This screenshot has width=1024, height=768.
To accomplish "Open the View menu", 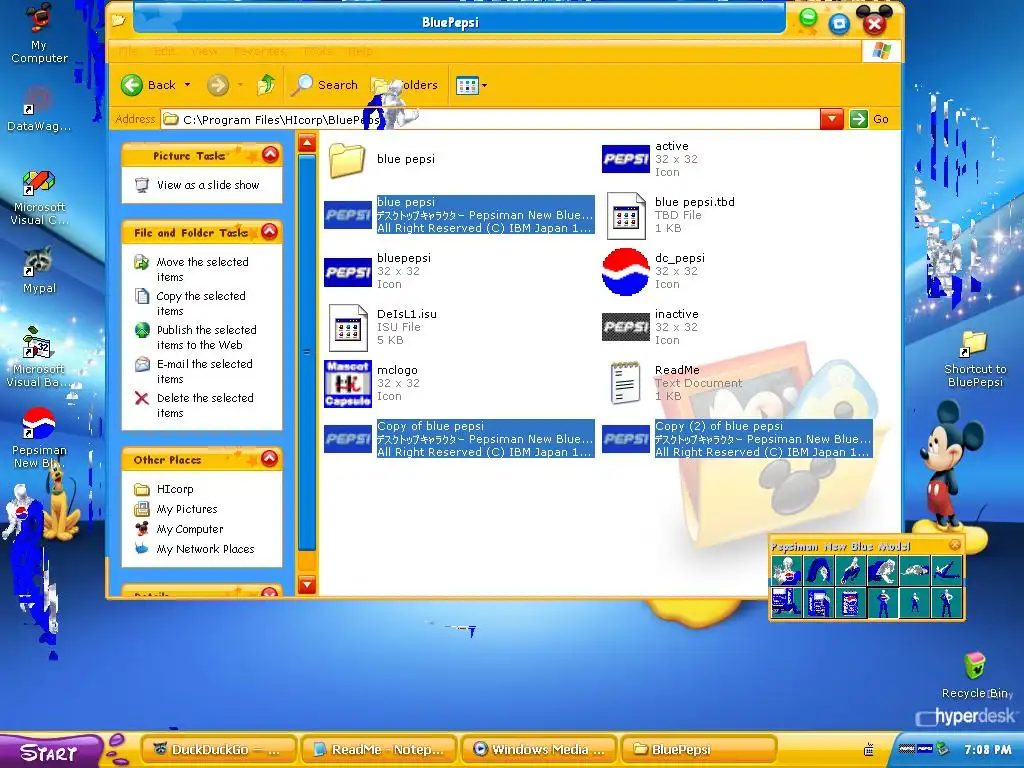I will (x=204, y=51).
